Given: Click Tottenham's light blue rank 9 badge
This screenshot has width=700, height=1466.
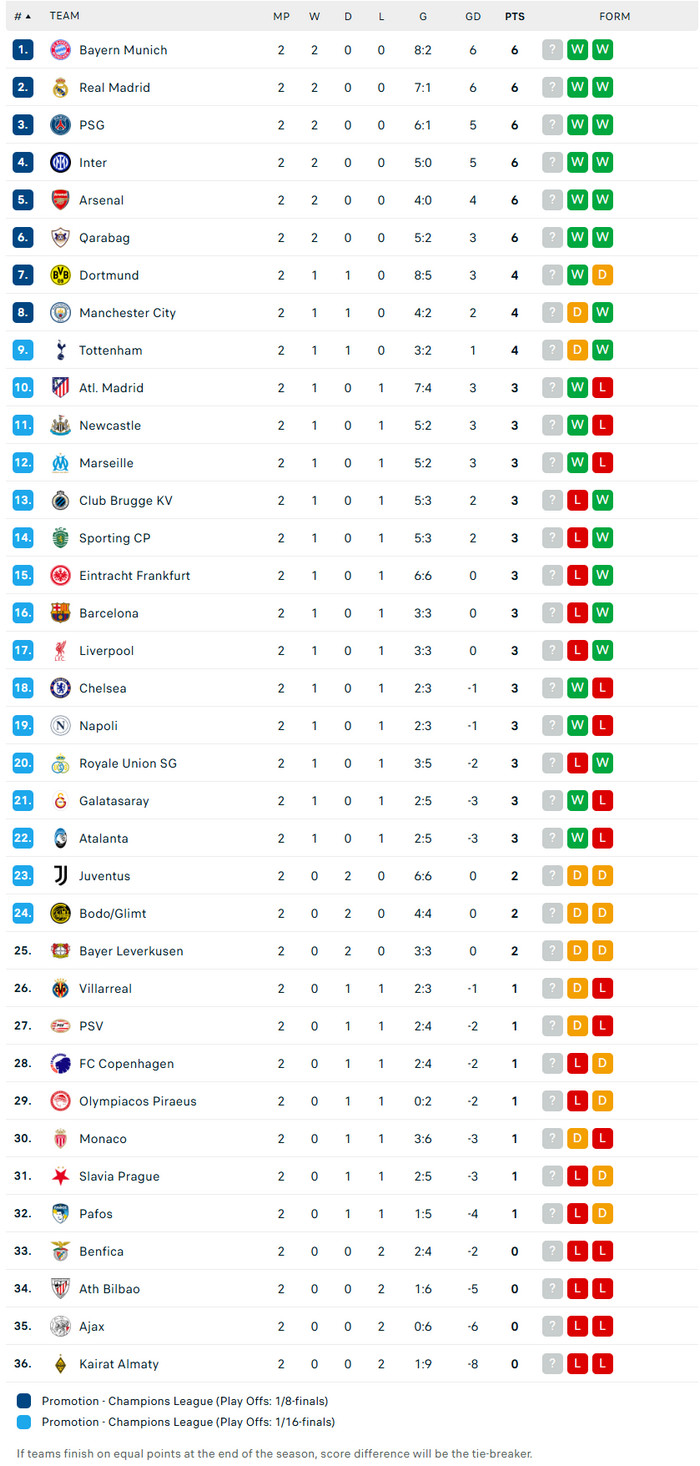Looking at the screenshot, I should point(23,350).
